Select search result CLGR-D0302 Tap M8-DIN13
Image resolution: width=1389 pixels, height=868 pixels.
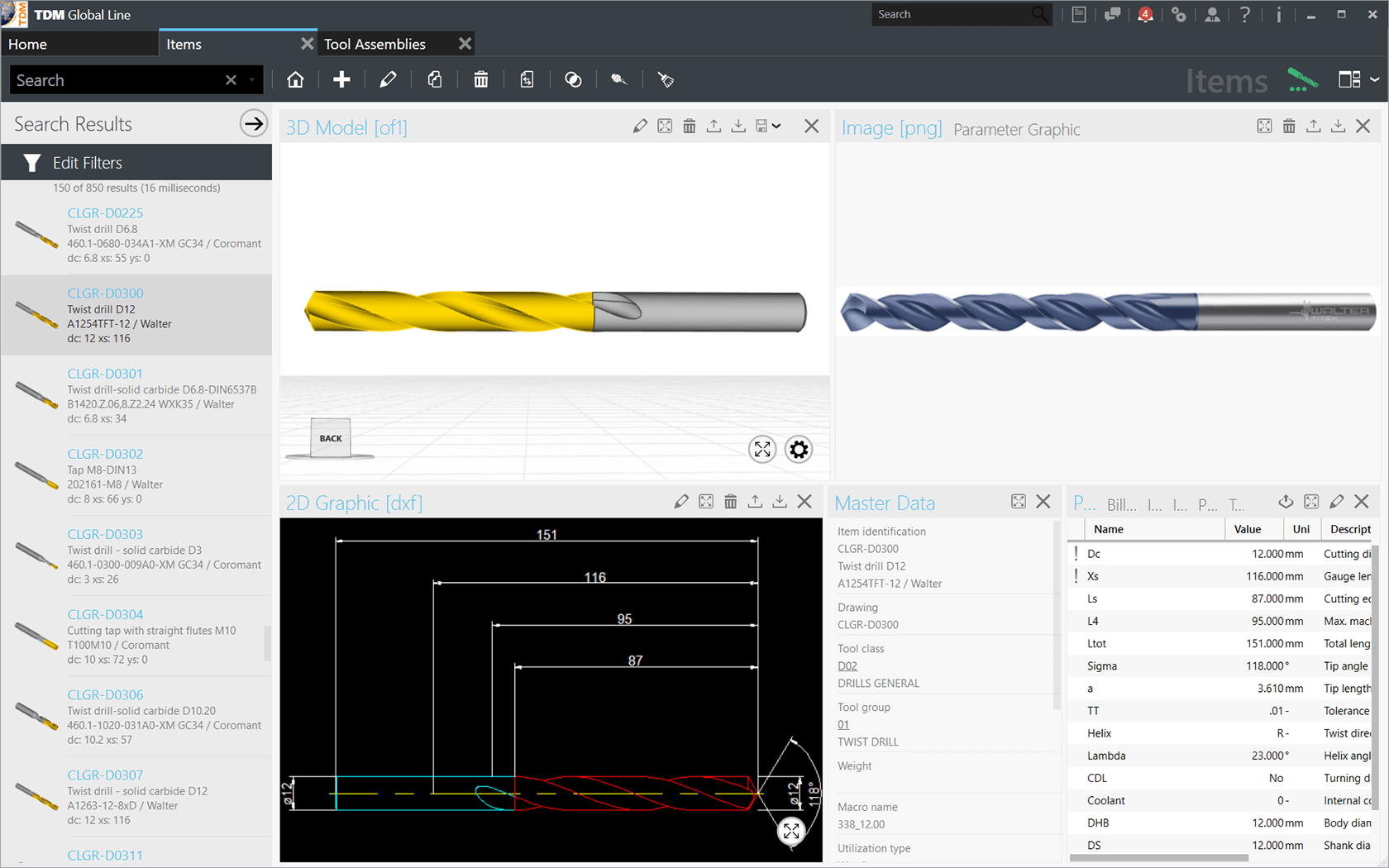point(136,476)
